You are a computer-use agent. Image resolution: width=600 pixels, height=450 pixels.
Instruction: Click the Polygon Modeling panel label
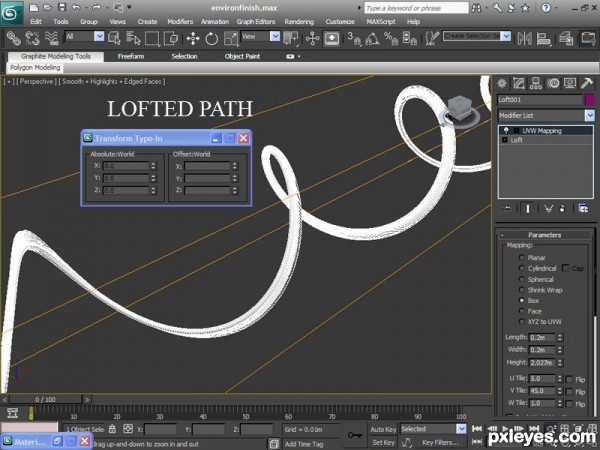click(x=35, y=67)
